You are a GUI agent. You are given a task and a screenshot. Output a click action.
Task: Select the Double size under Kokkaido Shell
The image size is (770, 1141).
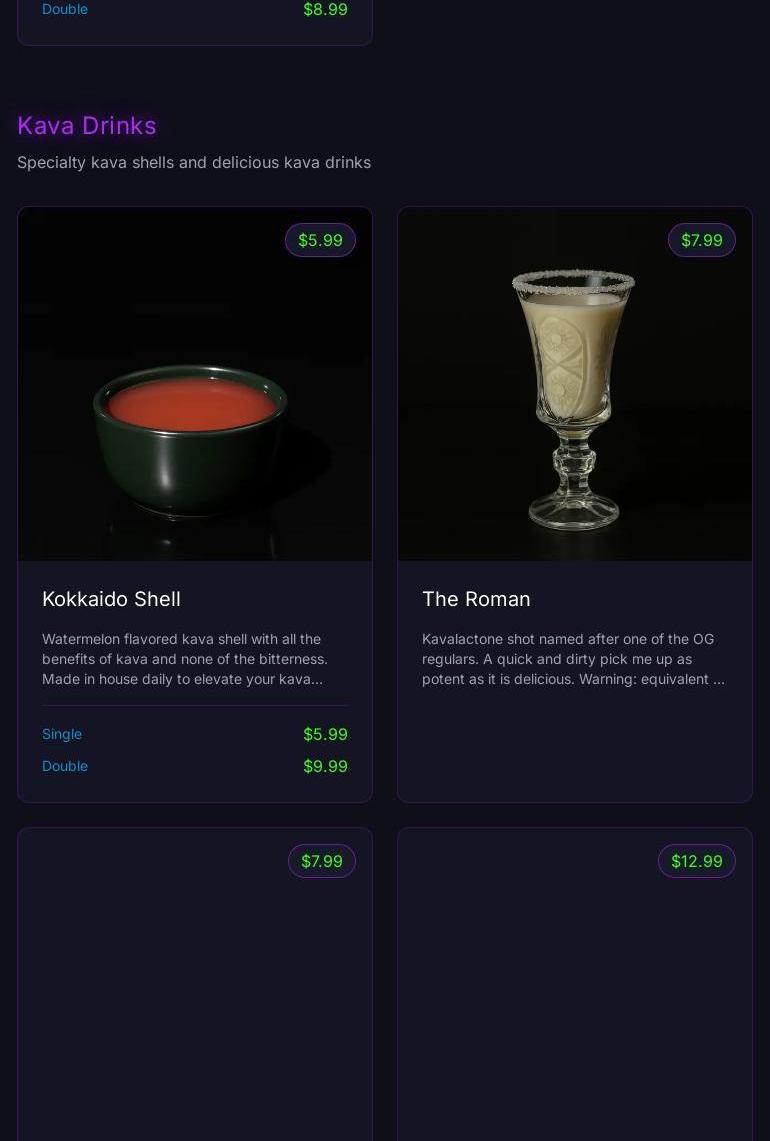tap(64, 766)
